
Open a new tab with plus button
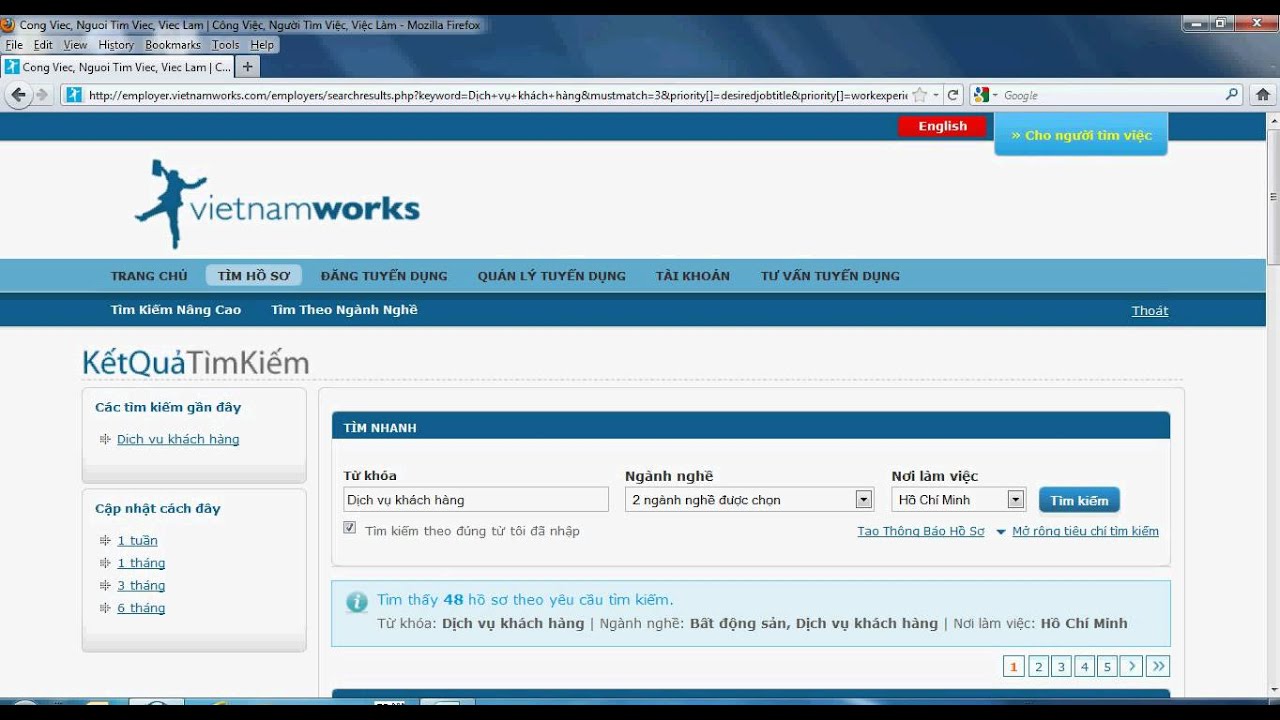coord(247,67)
